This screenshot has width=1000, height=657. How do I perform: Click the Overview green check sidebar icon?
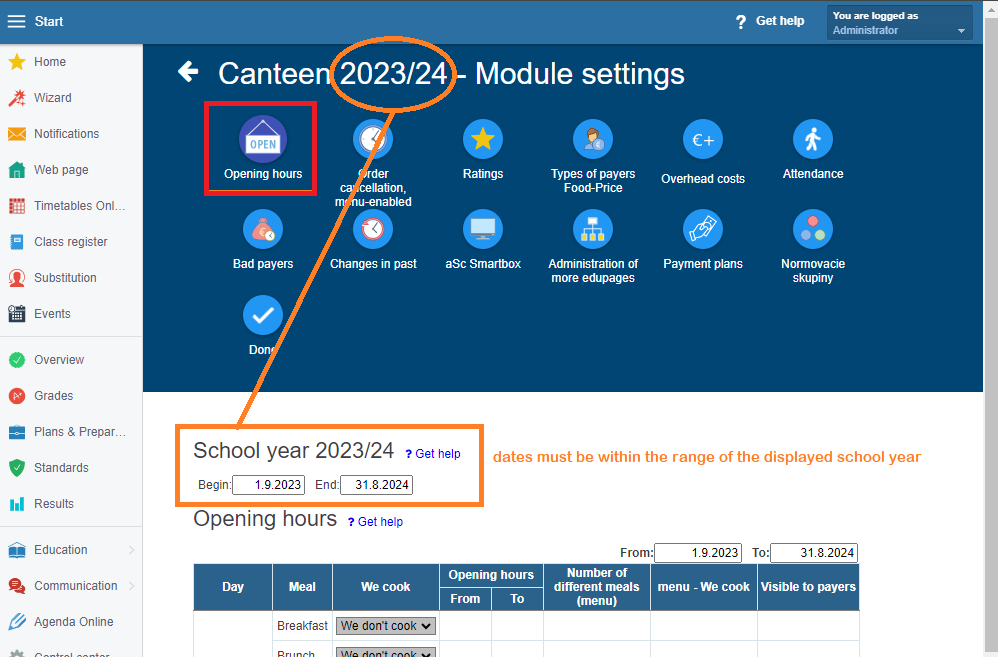(17, 360)
